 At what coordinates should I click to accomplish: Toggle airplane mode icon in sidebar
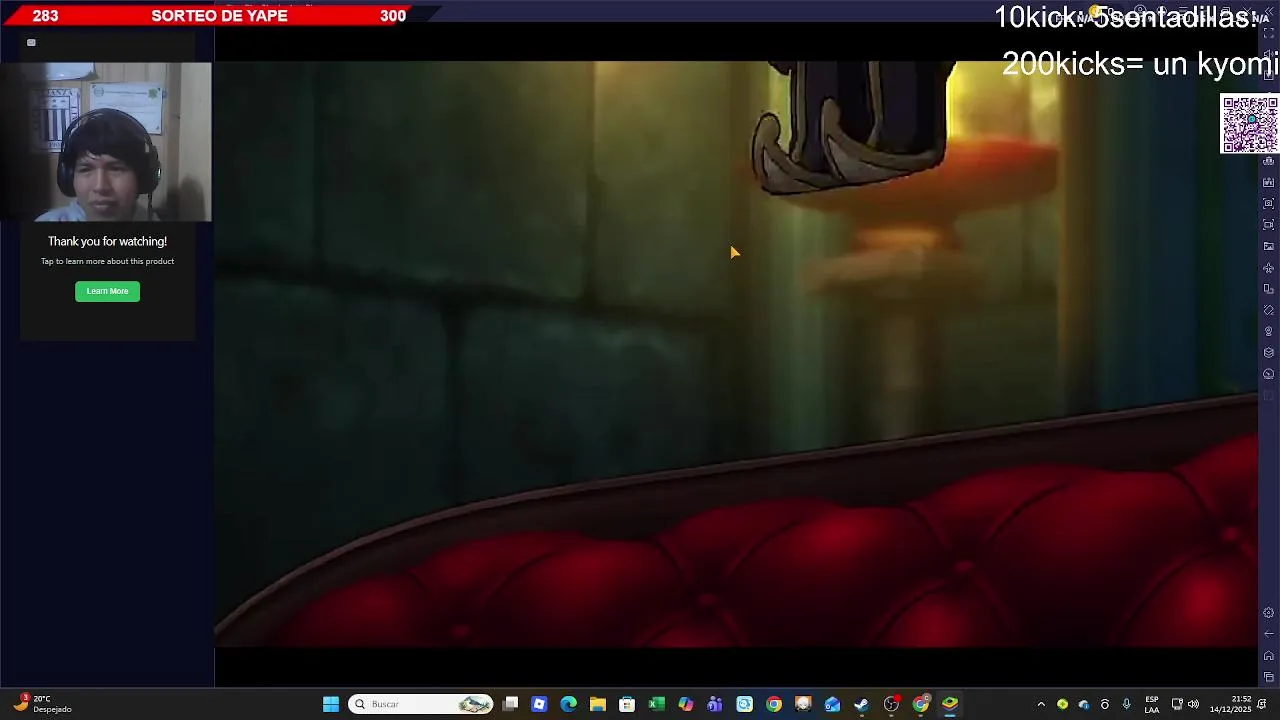point(1269,268)
